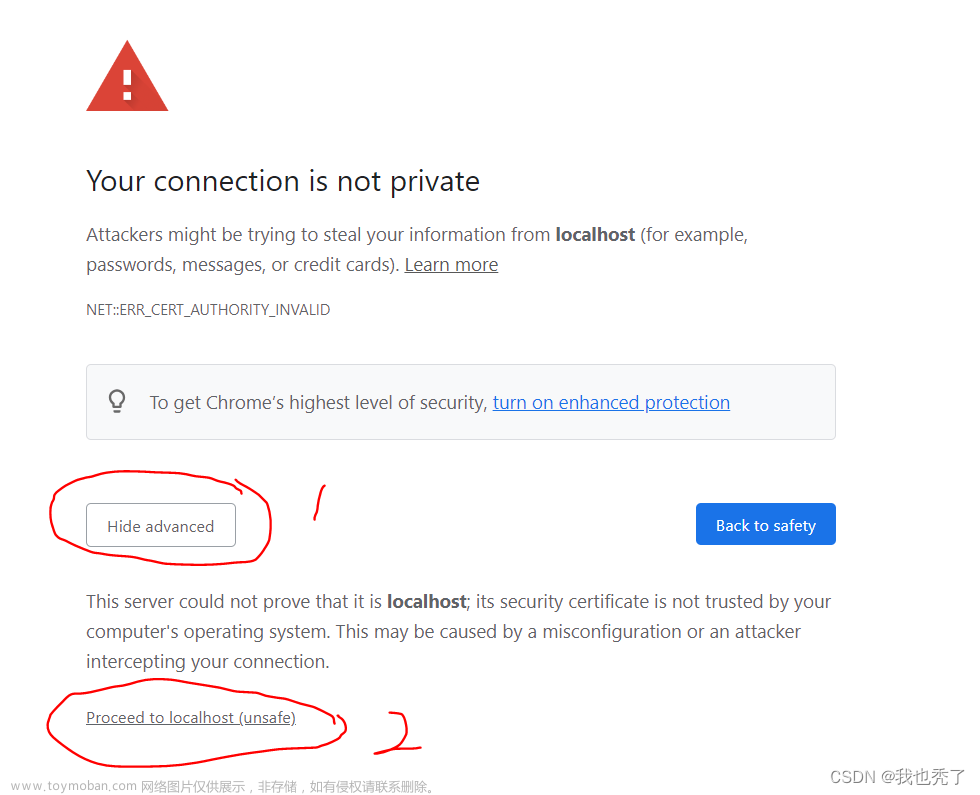Click the handwritten red number 1 annotation
Viewport: 980px width, 795px height.
coord(319,502)
